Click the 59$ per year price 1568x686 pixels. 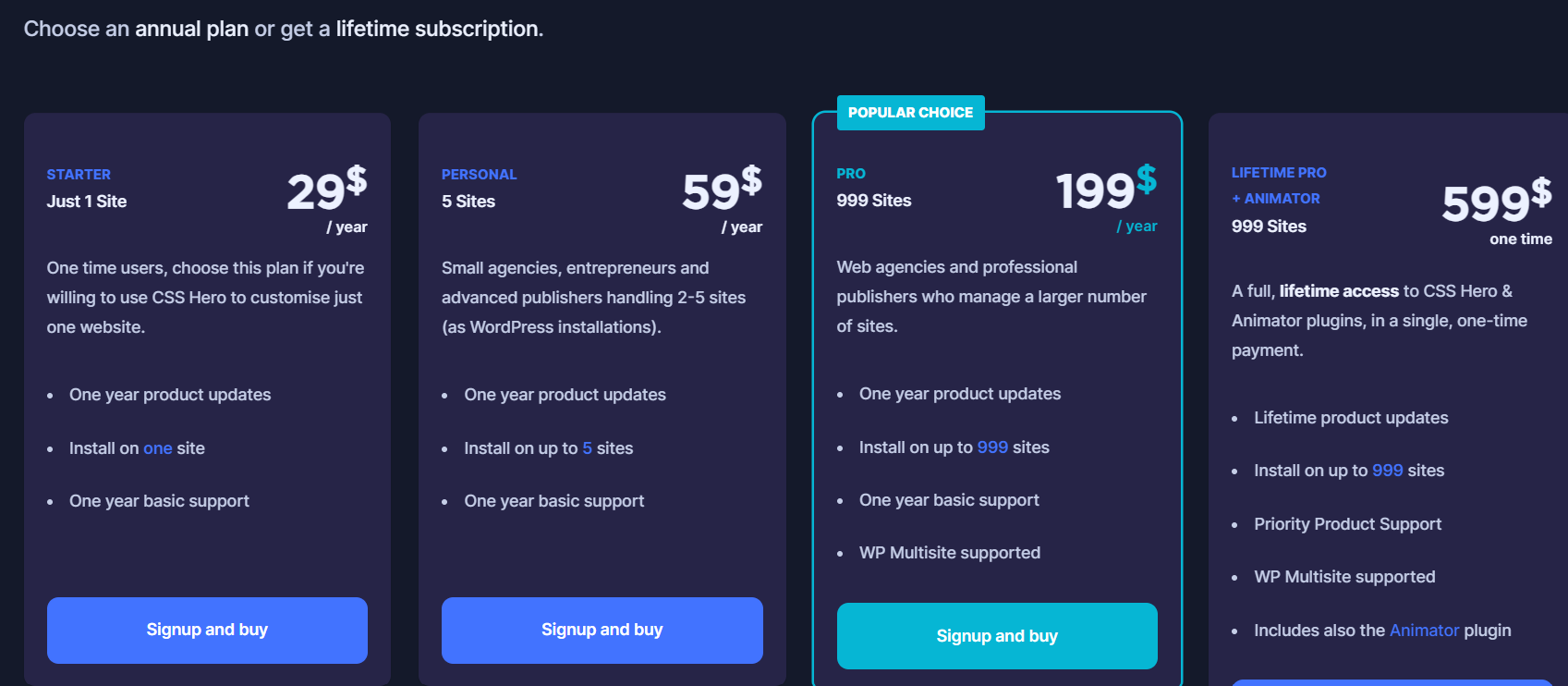pyautogui.click(x=721, y=190)
